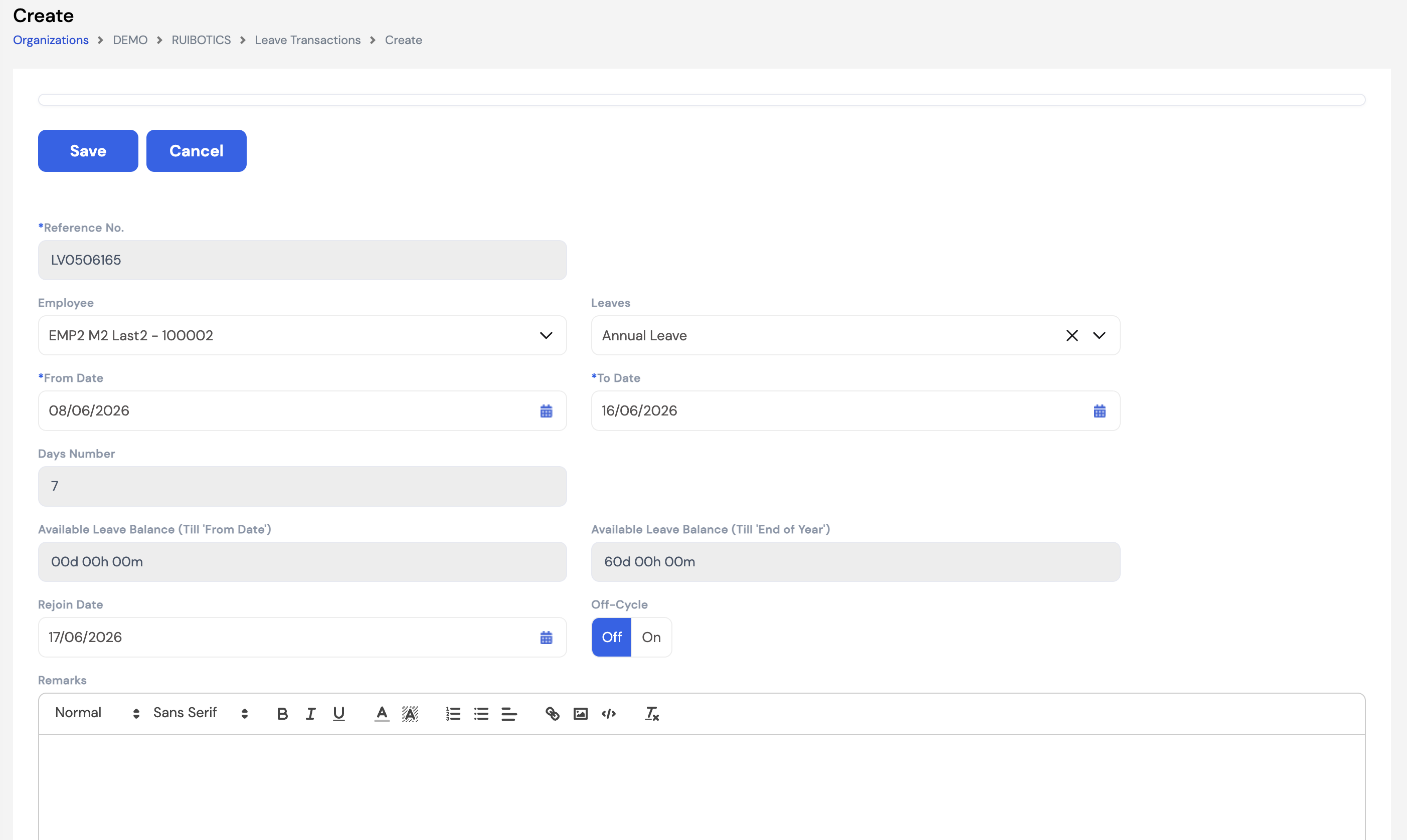The image size is (1407, 840).
Task: Clear text formatting in Remarks
Action: point(652,713)
